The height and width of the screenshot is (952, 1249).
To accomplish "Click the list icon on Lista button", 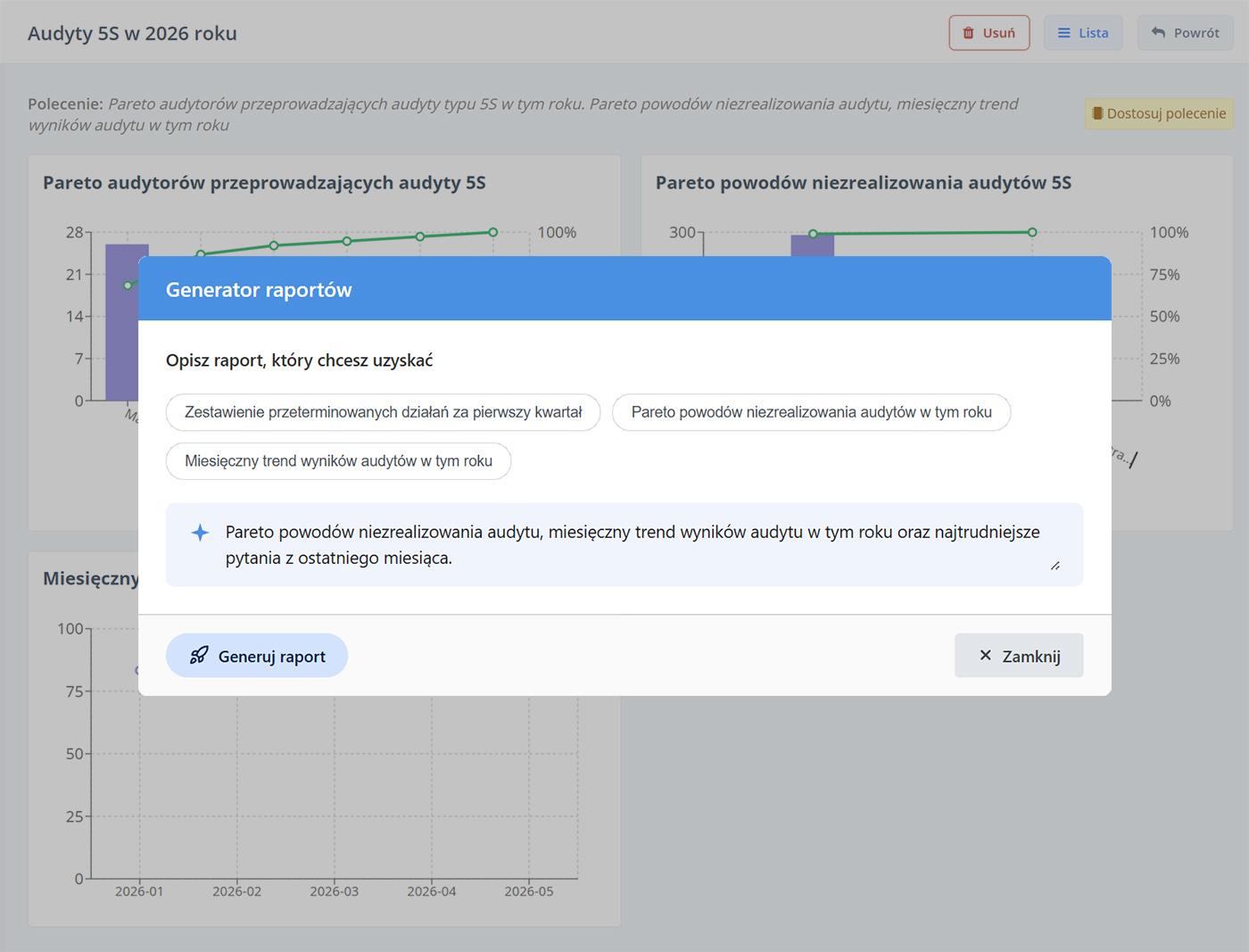I will coord(1063,33).
